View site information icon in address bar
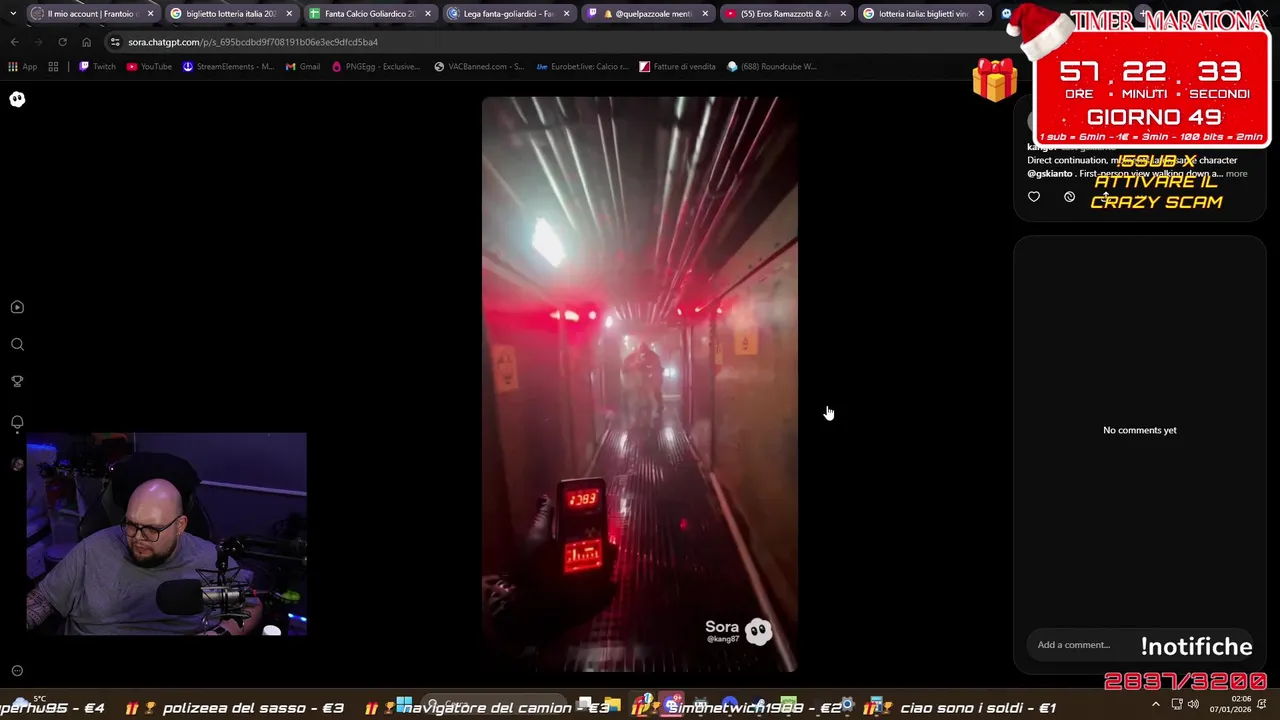 pyautogui.click(x=116, y=42)
